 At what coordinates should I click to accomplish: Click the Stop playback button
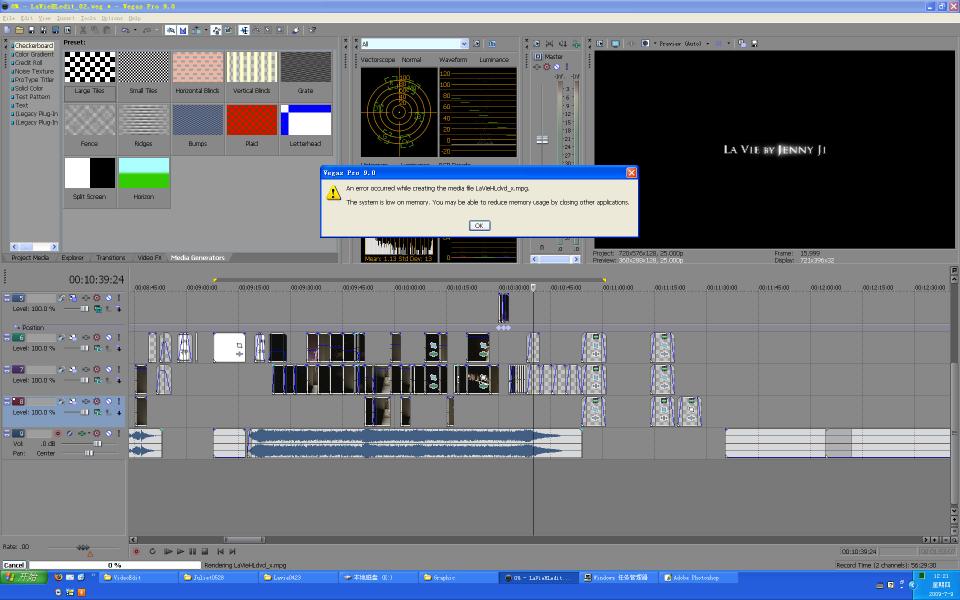[x=205, y=551]
